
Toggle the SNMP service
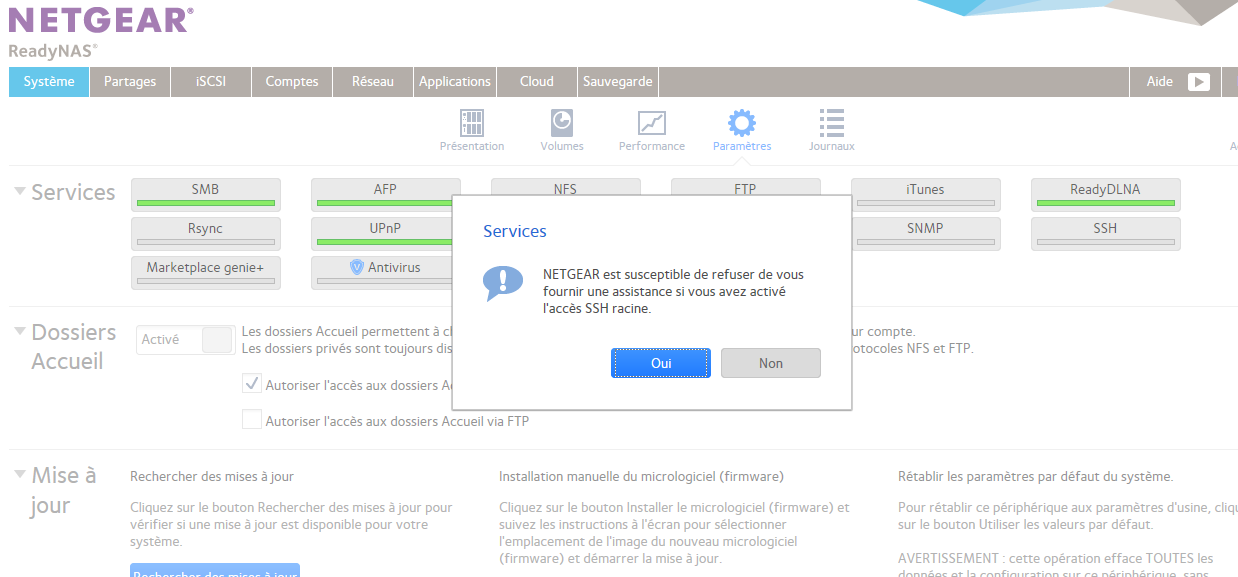point(926,233)
